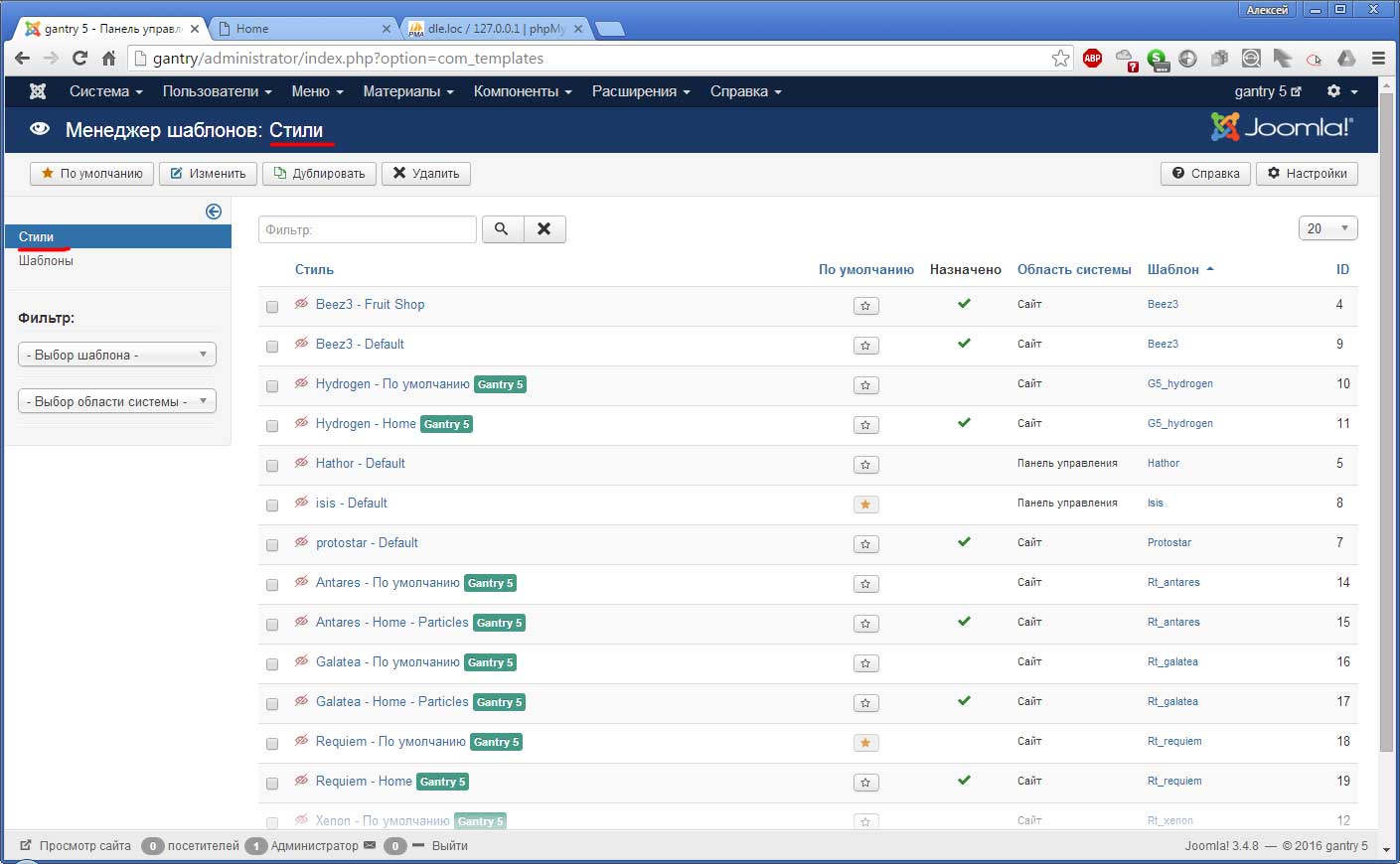
Task: Switch to the Шаблоны sidebar item
Action: 46,260
